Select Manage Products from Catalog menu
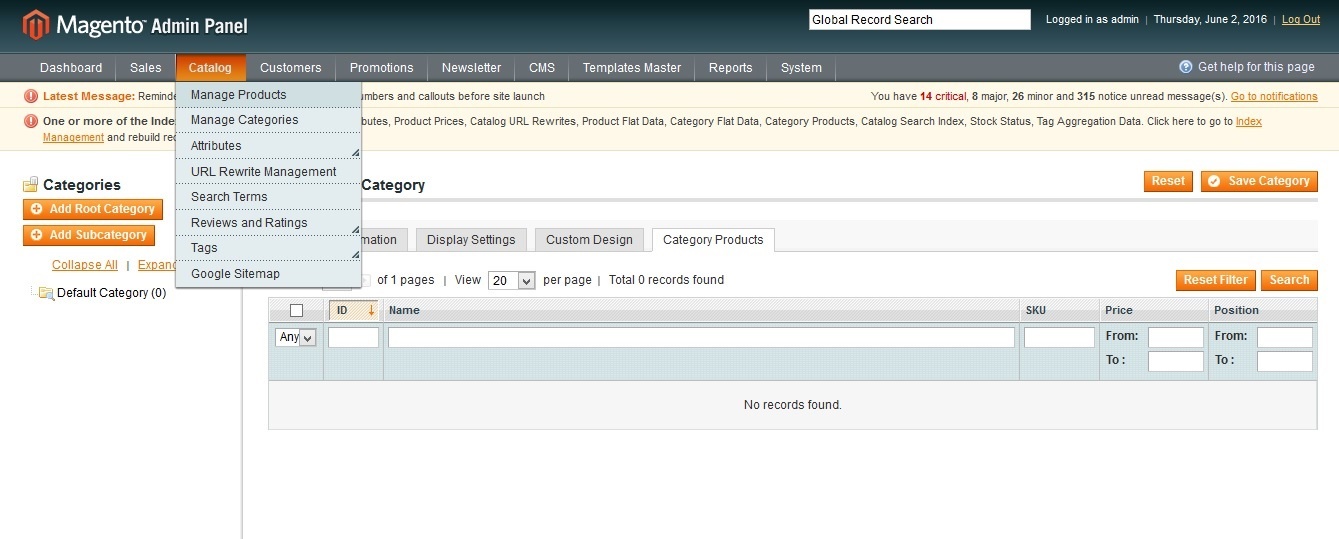The height and width of the screenshot is (539, 1339). point(238,95)
